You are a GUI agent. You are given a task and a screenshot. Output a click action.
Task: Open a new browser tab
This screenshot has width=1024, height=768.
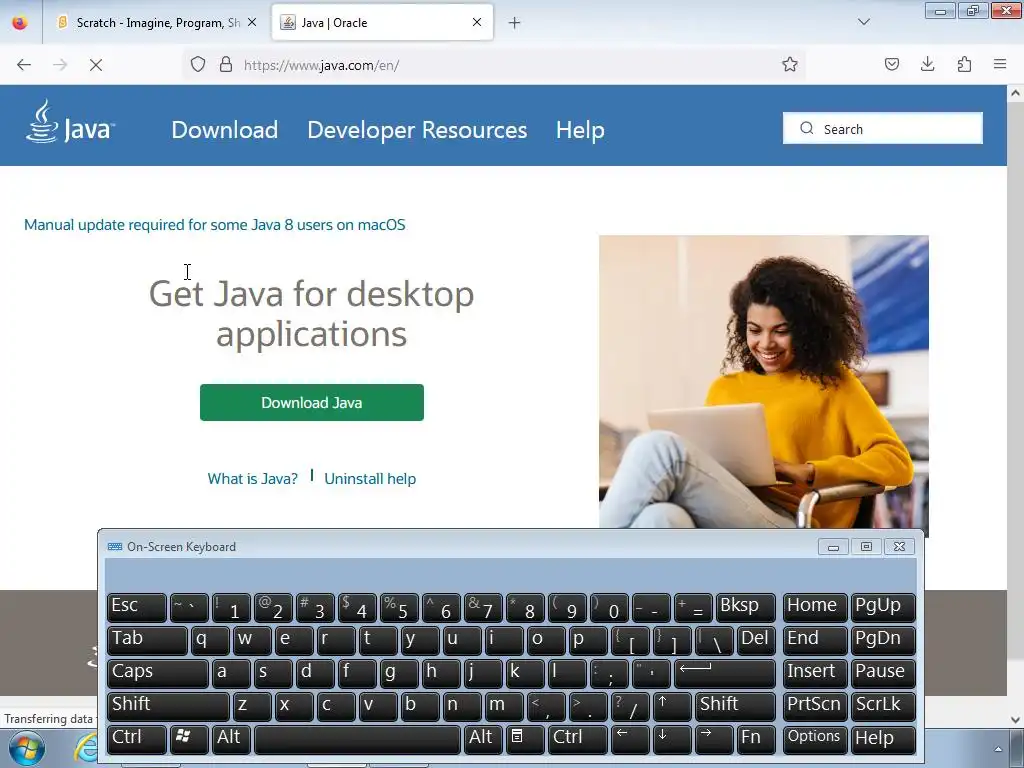[515, 23]
